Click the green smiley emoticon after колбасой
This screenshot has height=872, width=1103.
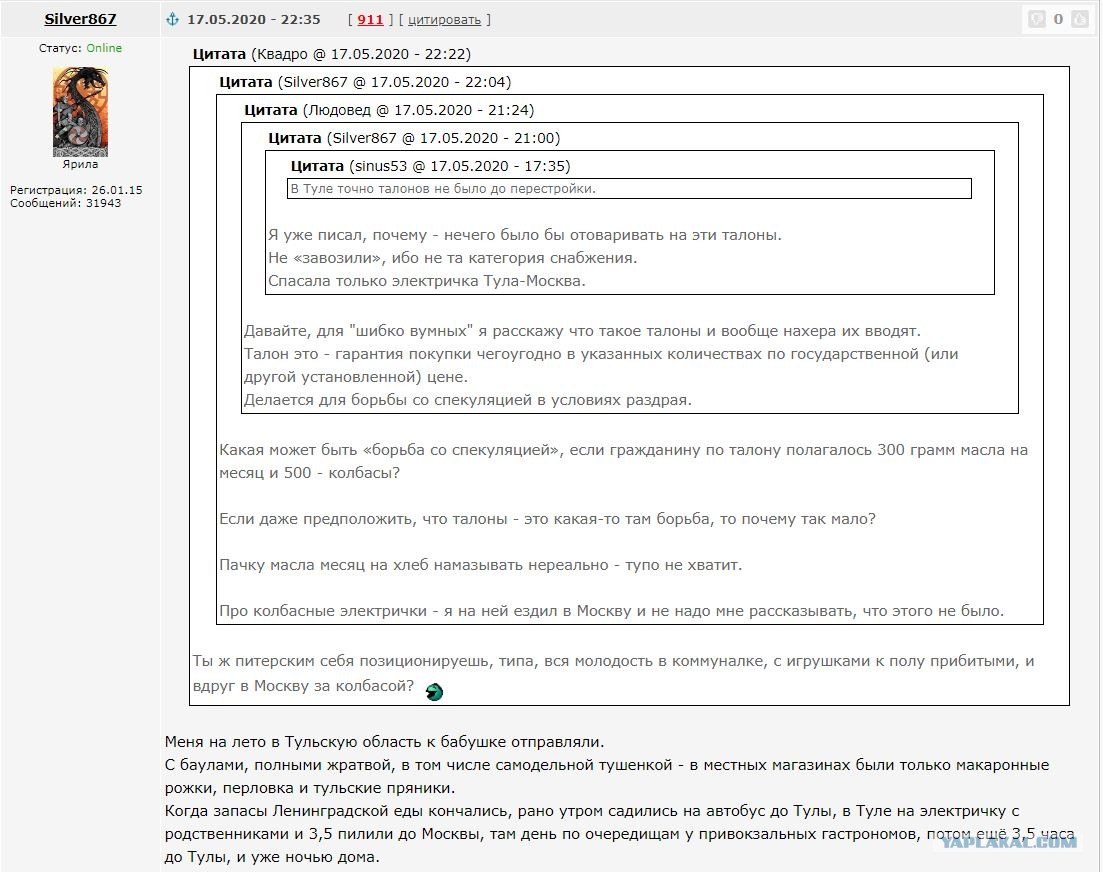[x=434, y=692]
